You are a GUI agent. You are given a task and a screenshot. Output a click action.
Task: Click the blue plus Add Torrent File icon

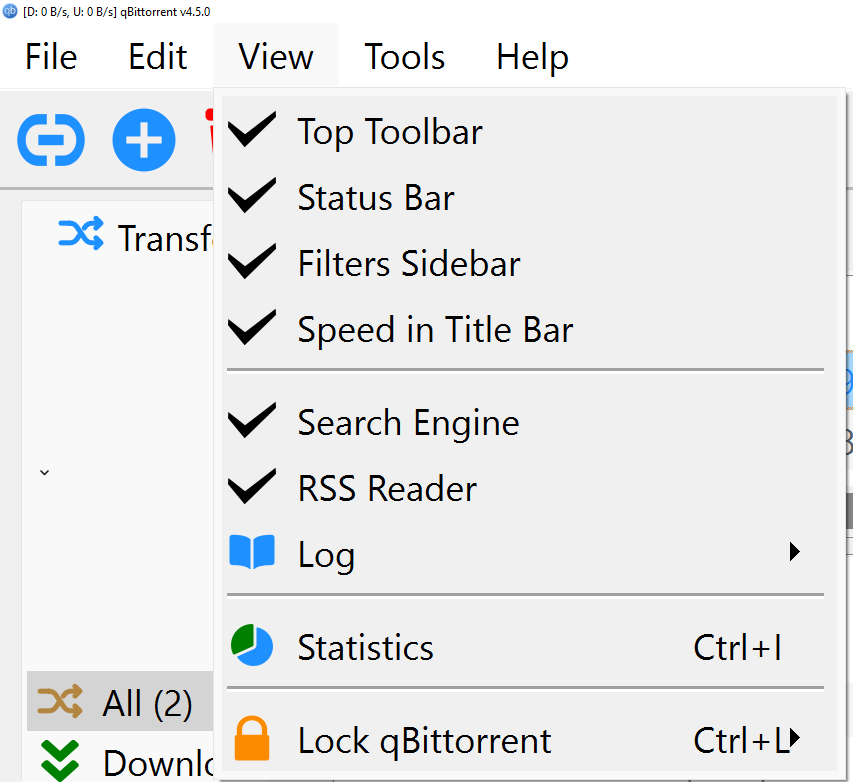(144, 140)
